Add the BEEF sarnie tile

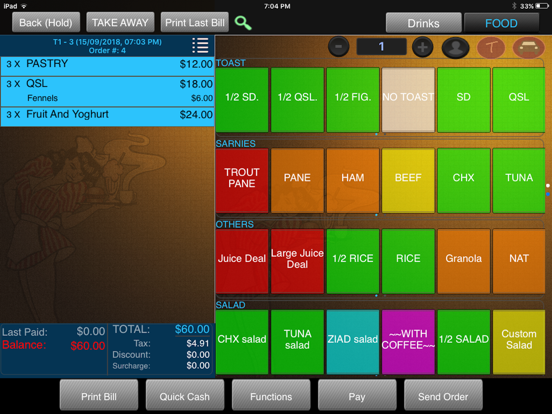coord(408,181)
